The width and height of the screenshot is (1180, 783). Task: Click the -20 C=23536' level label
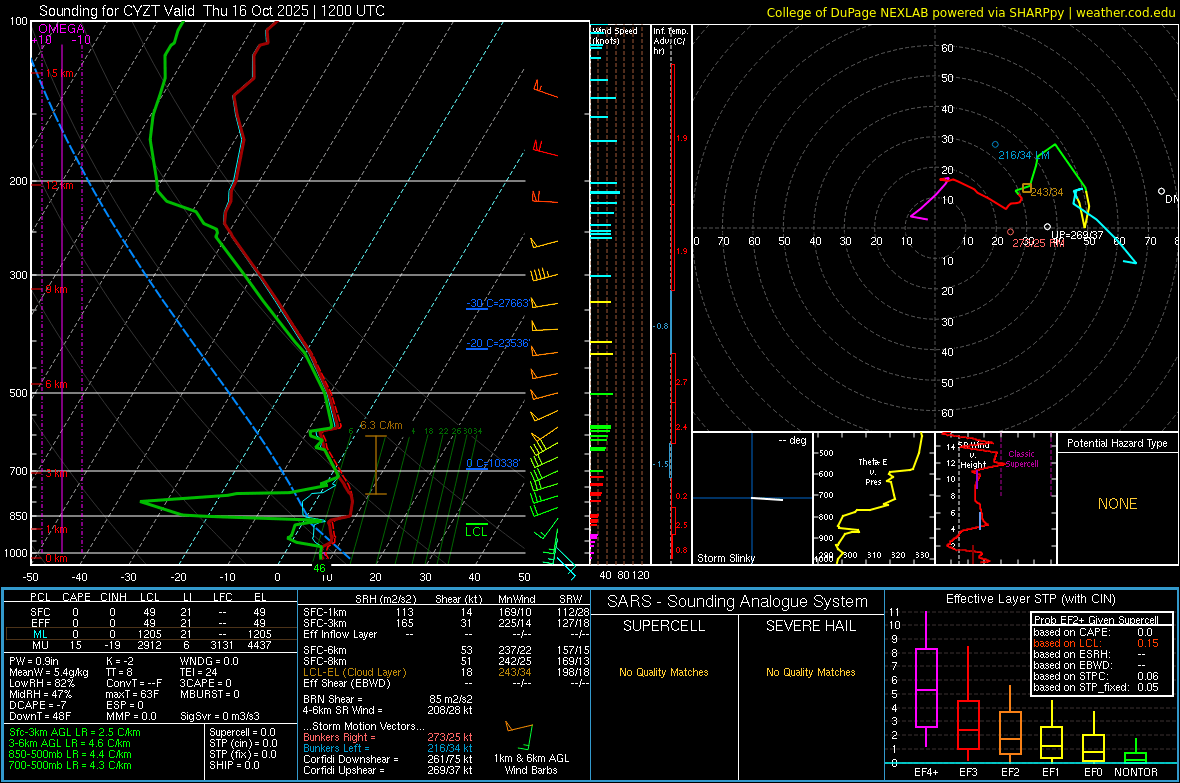point(499,343)
